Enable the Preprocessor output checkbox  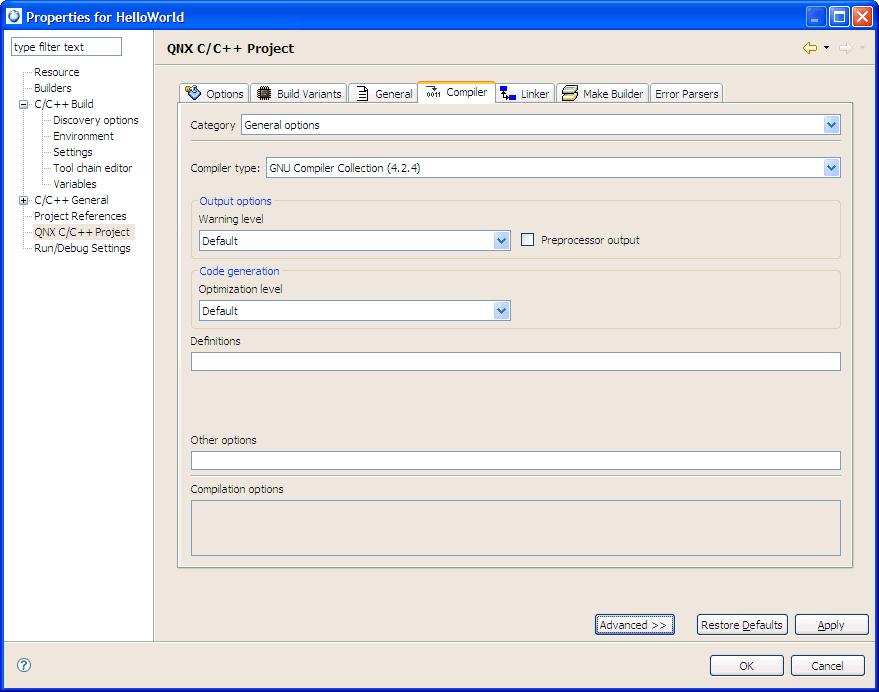pos(529,240)
